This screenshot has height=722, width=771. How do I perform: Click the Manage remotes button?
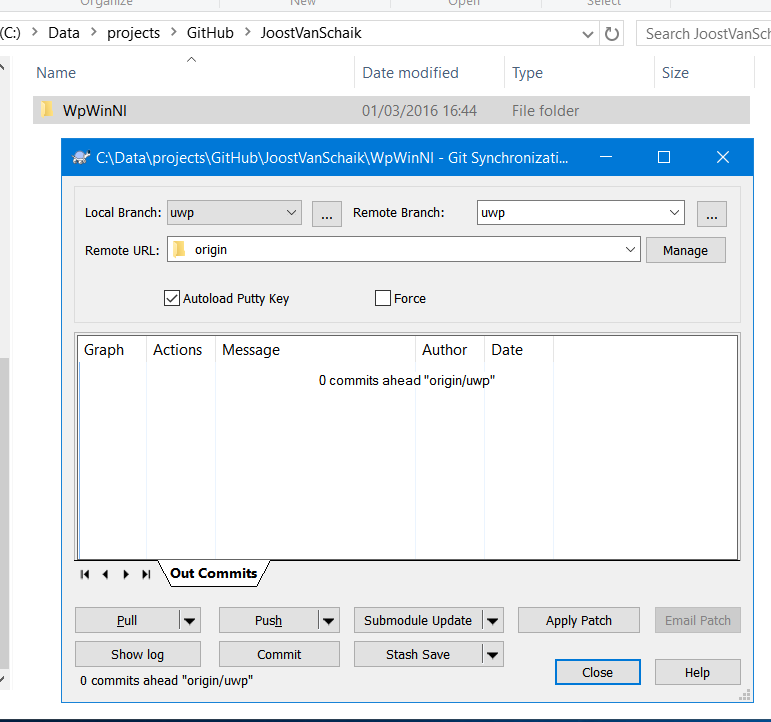click(x=685, y=250)
